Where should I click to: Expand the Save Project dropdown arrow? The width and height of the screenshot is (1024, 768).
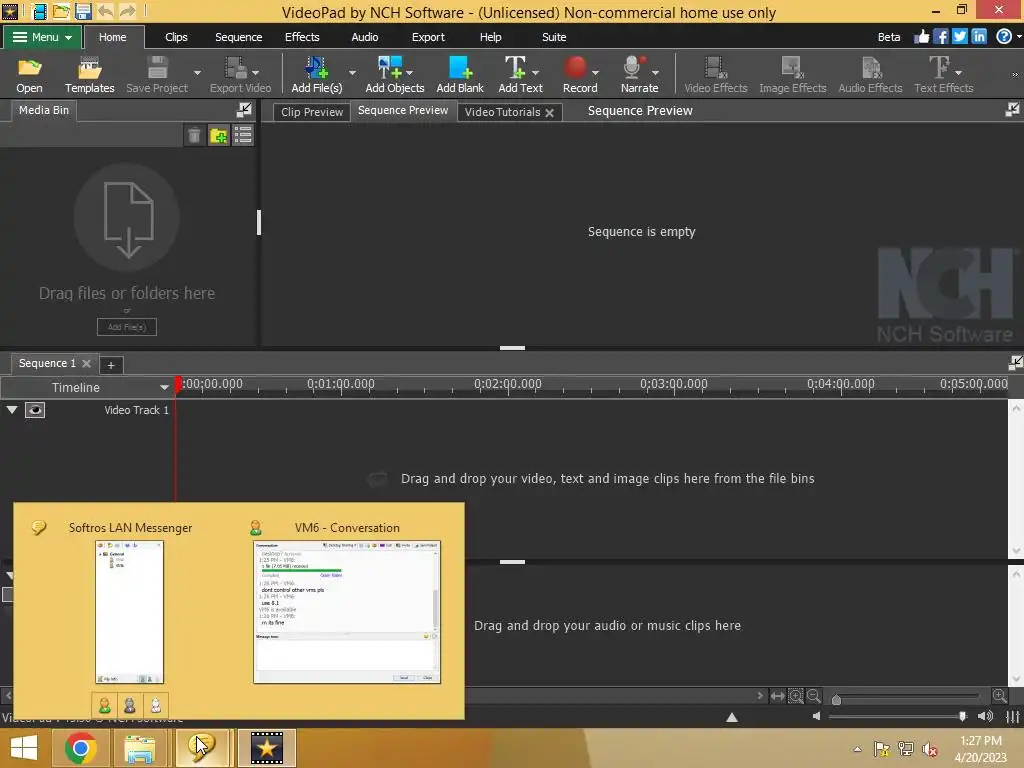pyautogui.click(x=197, y=72)
